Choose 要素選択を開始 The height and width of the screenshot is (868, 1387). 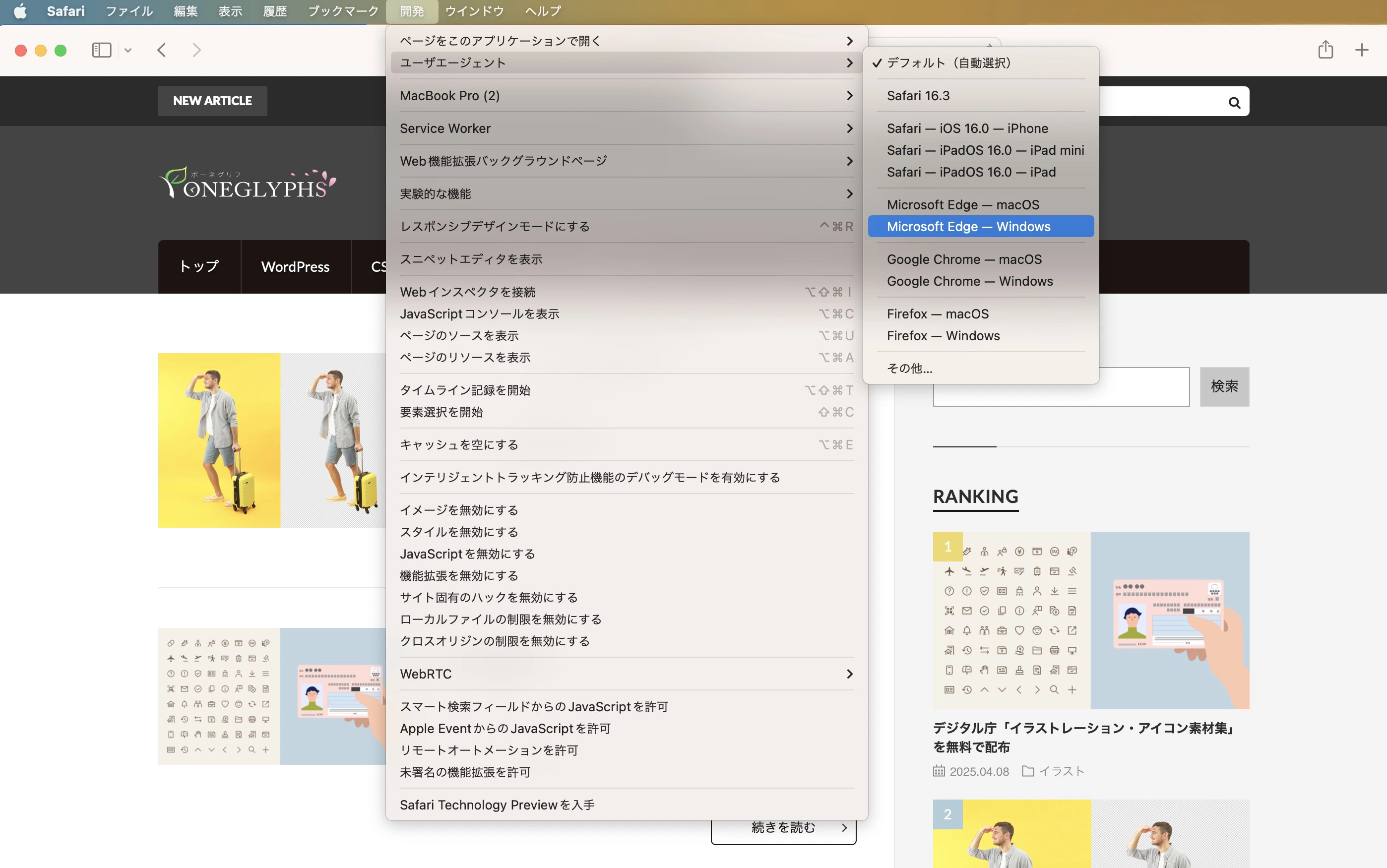pyautogui.click(x=627, y=412)
